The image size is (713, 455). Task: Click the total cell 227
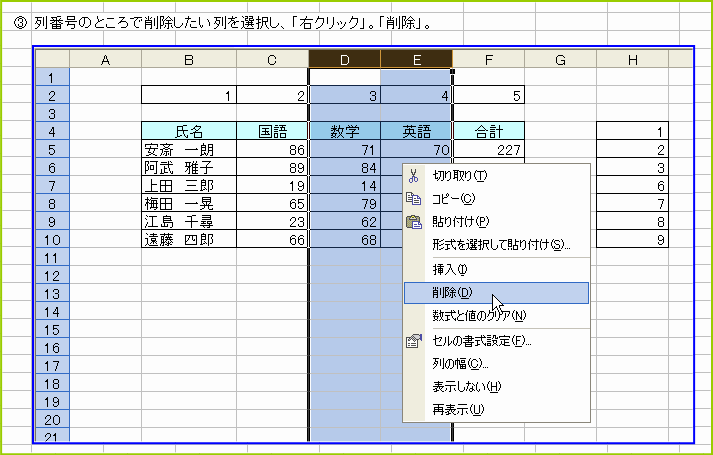[489, 150]
